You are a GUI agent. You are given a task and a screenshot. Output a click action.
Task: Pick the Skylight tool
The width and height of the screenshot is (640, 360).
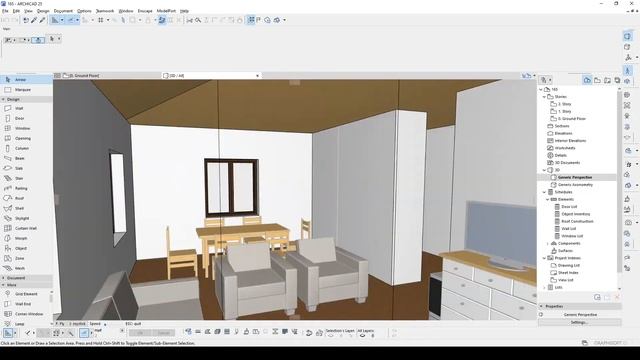click(26, 218)
